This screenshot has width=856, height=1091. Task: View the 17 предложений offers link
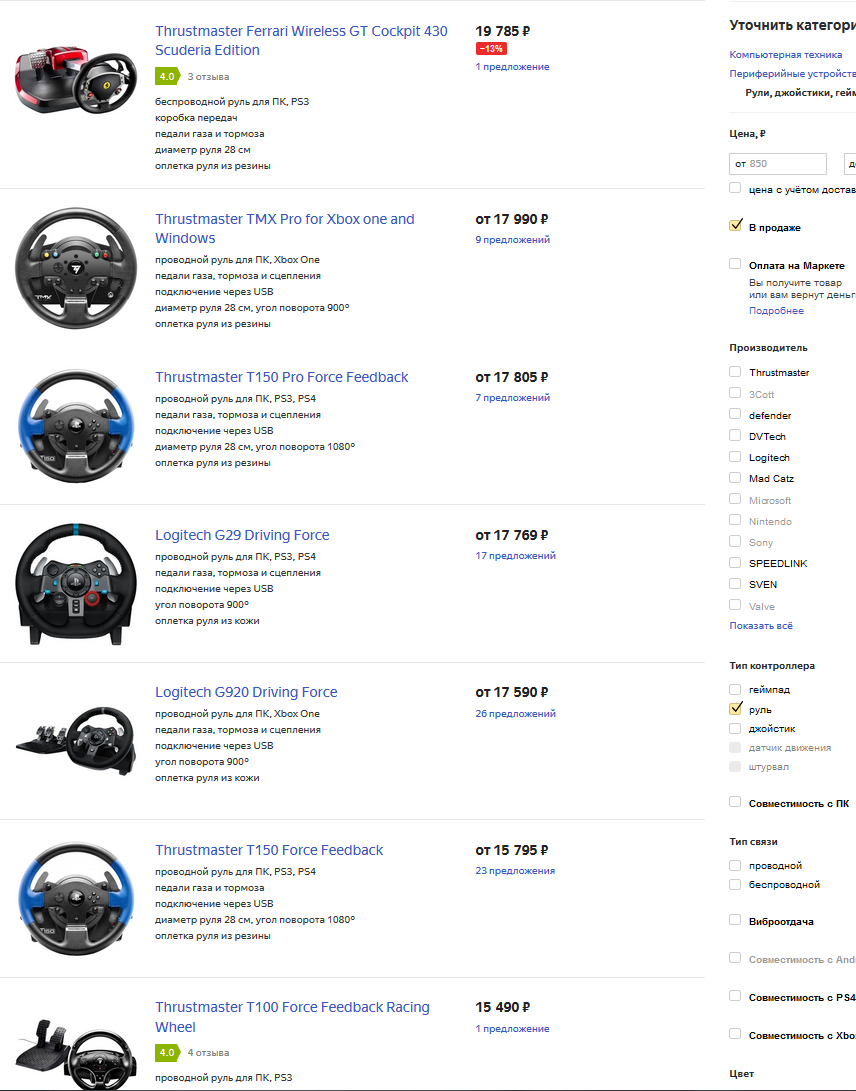coord(516,555)
